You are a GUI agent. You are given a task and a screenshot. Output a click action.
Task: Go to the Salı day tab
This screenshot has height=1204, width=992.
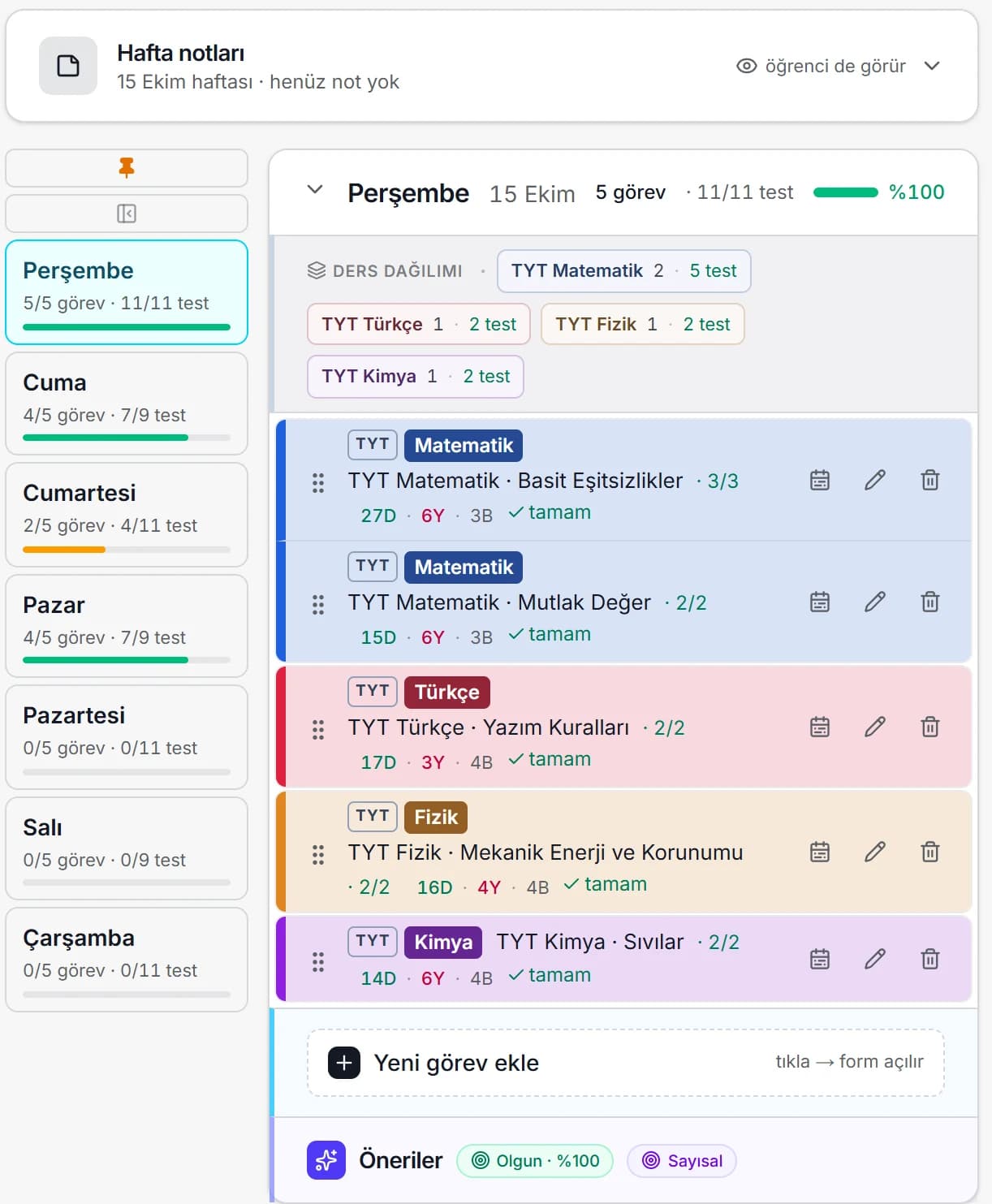(x=127, y=848)
